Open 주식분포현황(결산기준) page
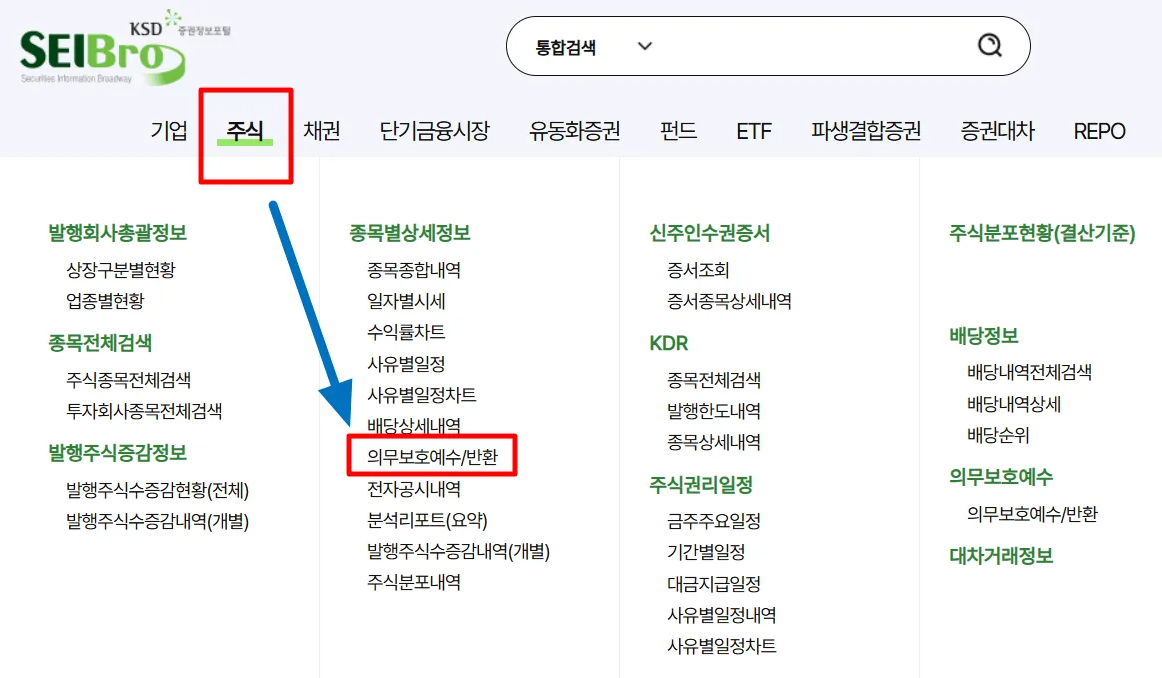 click(1044, 231)
